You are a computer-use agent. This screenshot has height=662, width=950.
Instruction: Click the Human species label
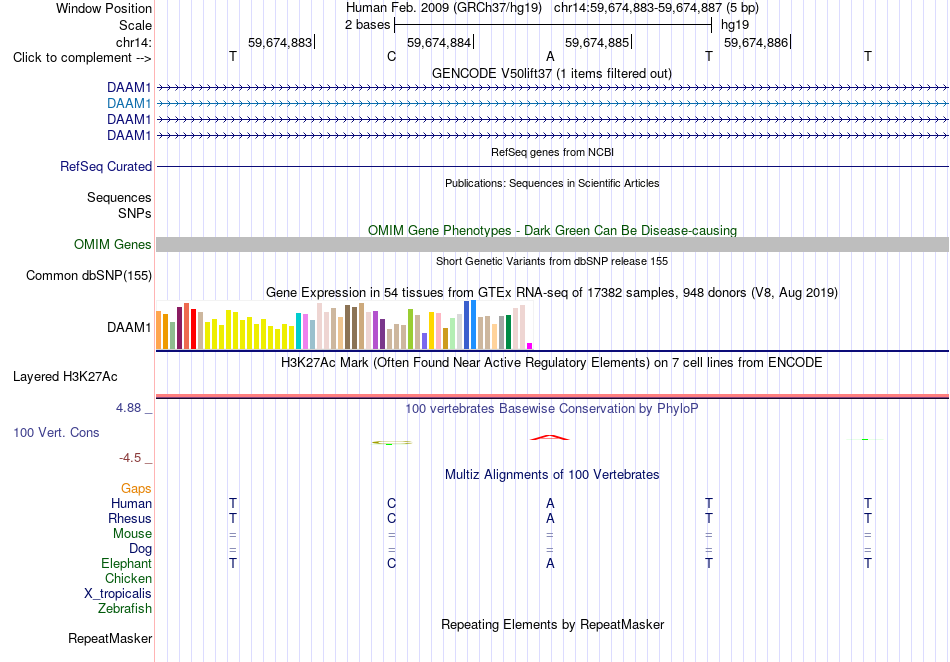(x=131, y=503)
